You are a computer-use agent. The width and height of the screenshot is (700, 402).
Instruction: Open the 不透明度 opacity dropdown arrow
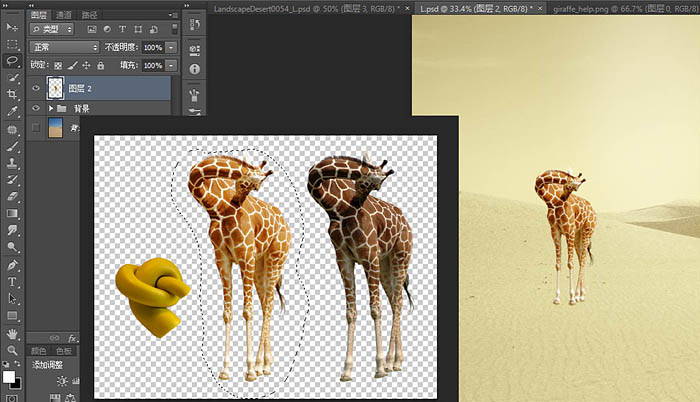pos(172,47)
